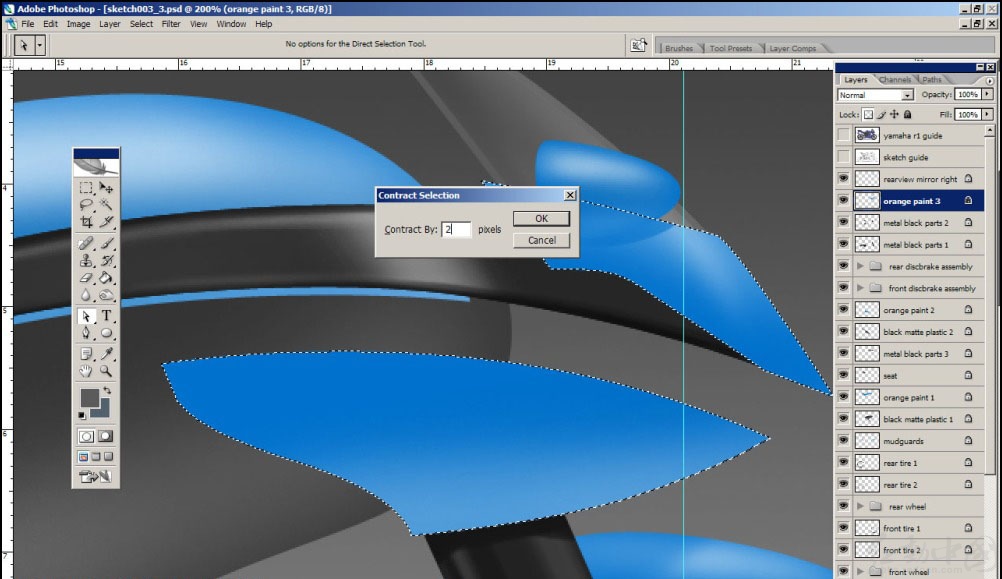Image resolution: width=1002 pixels, height=579 pixels.
Task: Expand the rear discbrake assembly group
Action: click(x=860, y=266)
